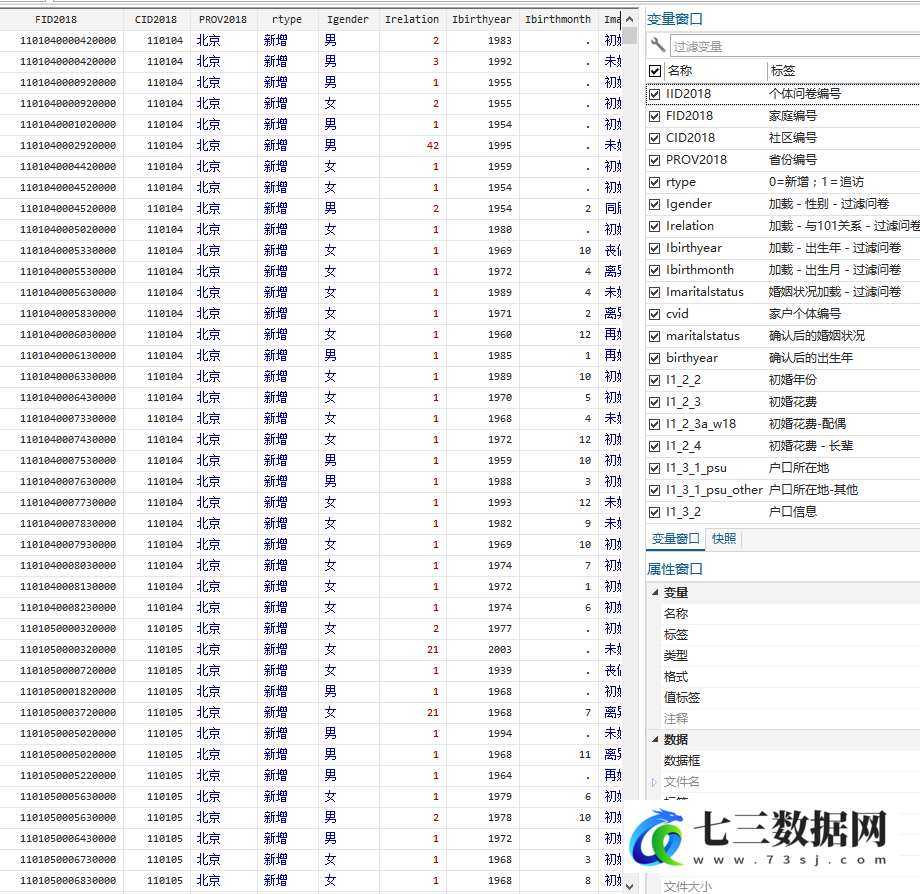Uncheck the CID2018 variable checkbox
The image size is (920, 894).
pos(655,138)
